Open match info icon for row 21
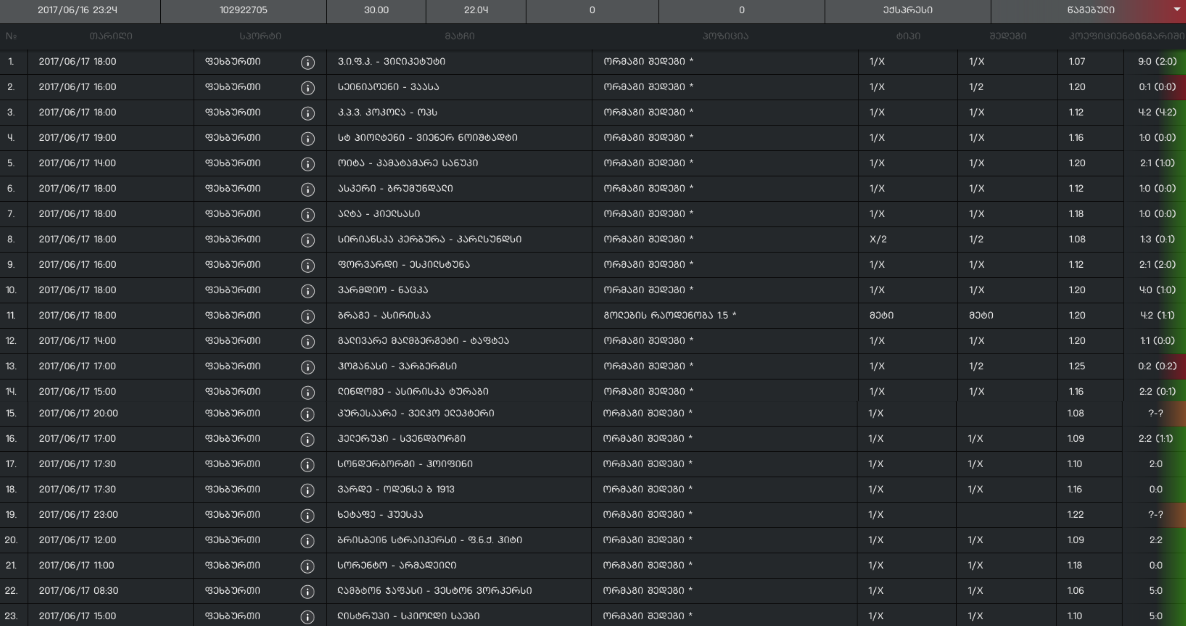Image resolution: width=1186 pixels, height=626 pixels. [308, 565]
